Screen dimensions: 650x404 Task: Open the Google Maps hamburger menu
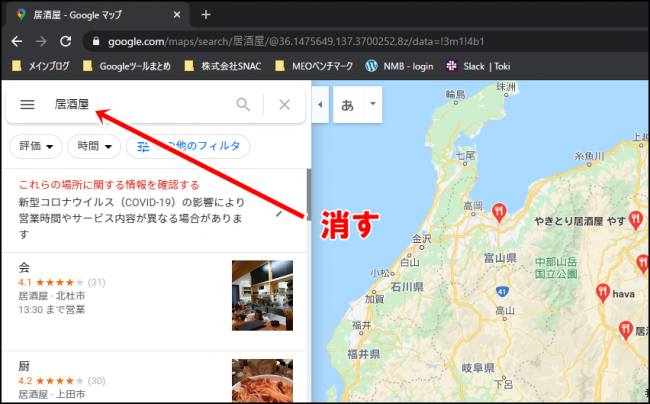point(27,104)
